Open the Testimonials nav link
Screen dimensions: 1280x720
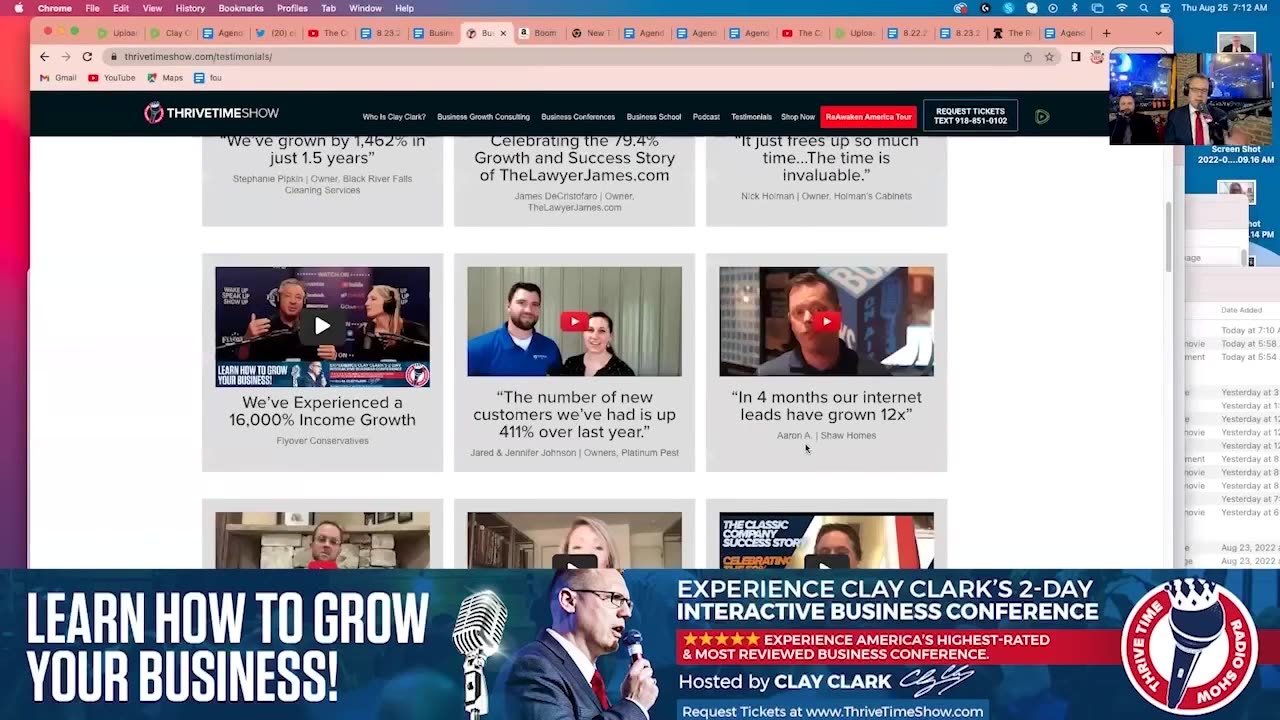[751, 117]
